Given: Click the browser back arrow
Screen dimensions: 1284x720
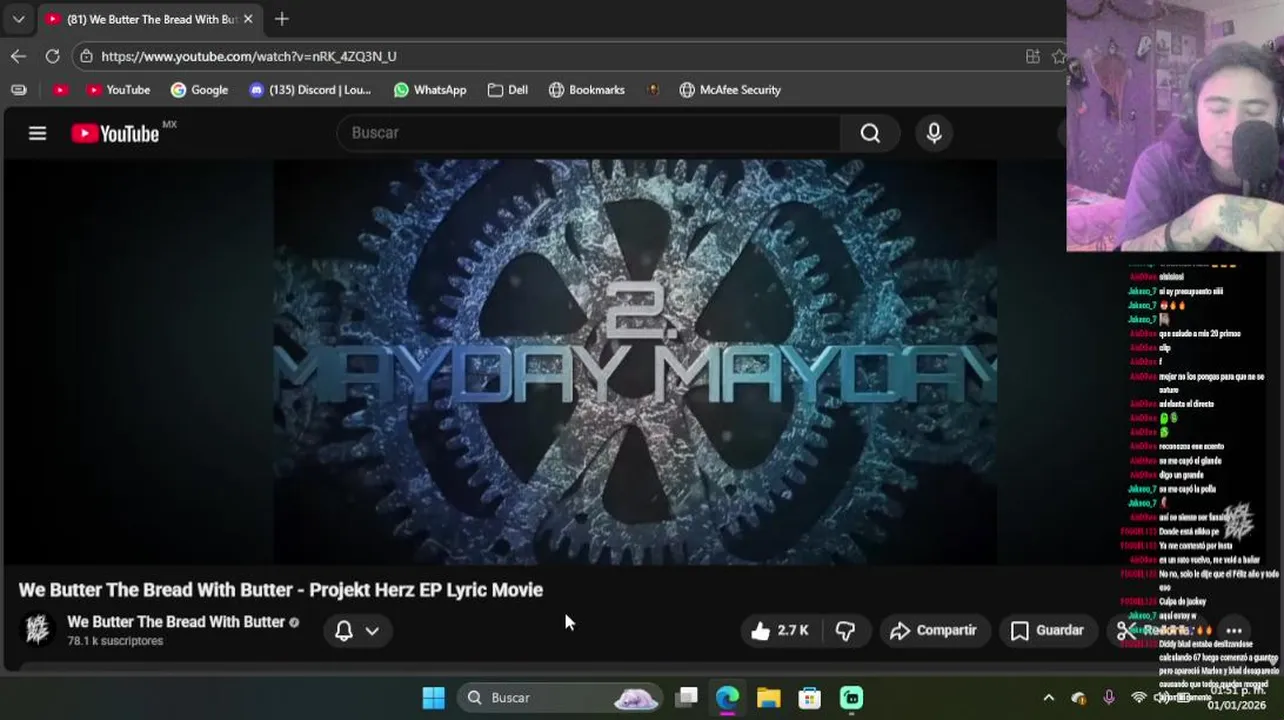Looking at the screenshot, I should (18, 56).
